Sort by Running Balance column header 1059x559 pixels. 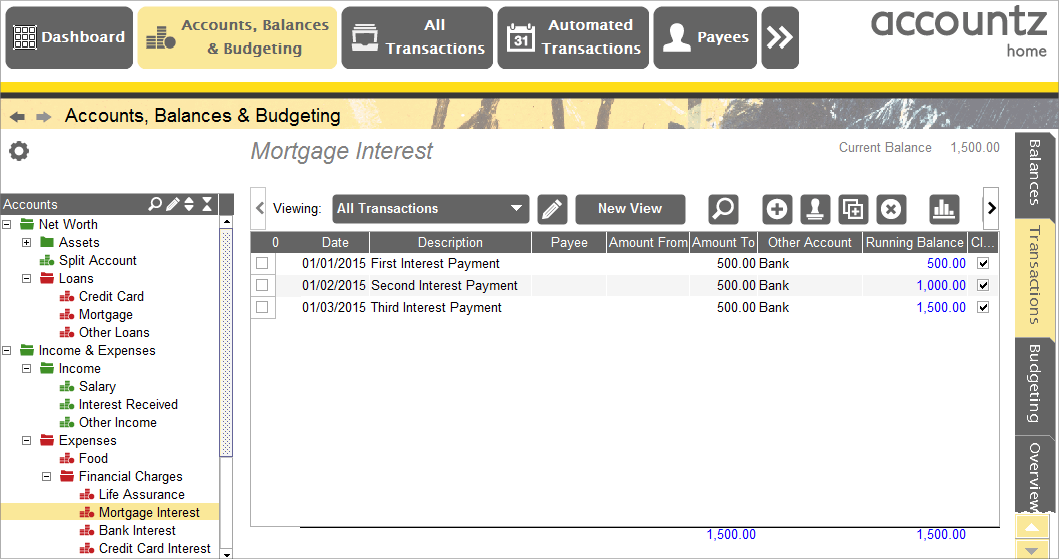[914, 242]
